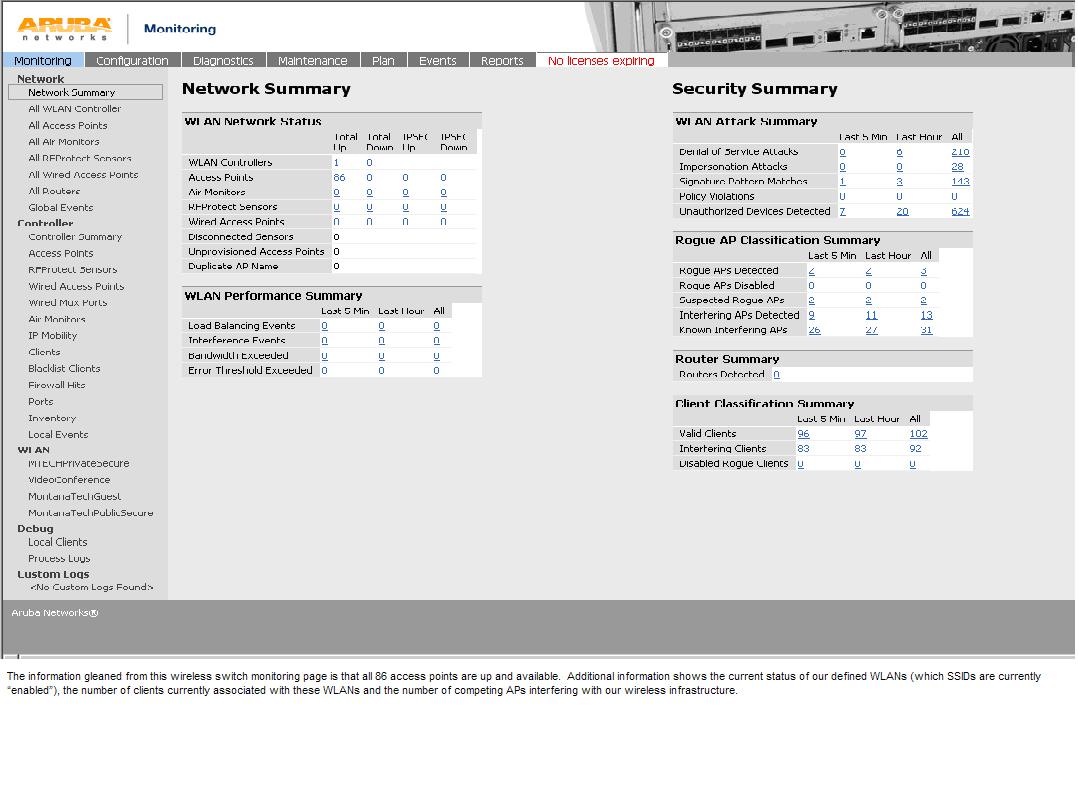The height and width of the screenshot is (805, 1078).
Task: Click Interference Events All value
Action: pos(437,341)
